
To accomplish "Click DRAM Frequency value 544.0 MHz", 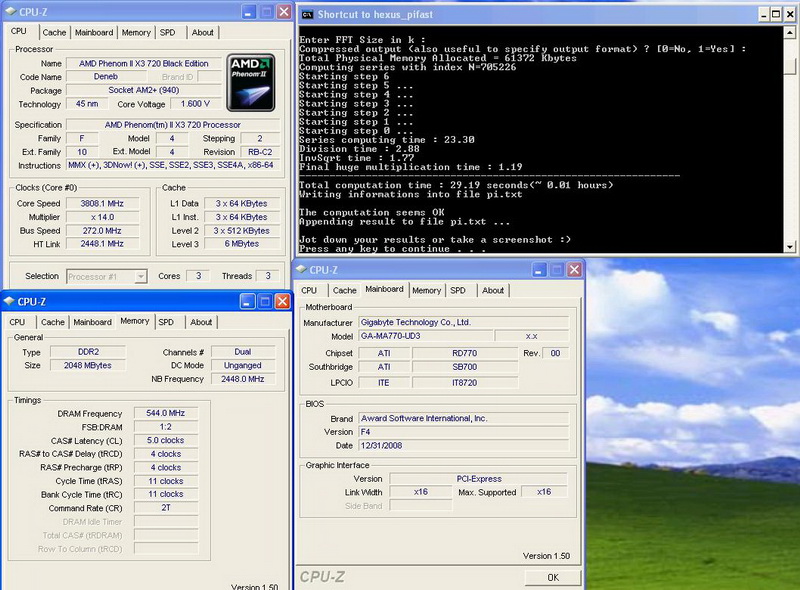I will pos(166,413).
